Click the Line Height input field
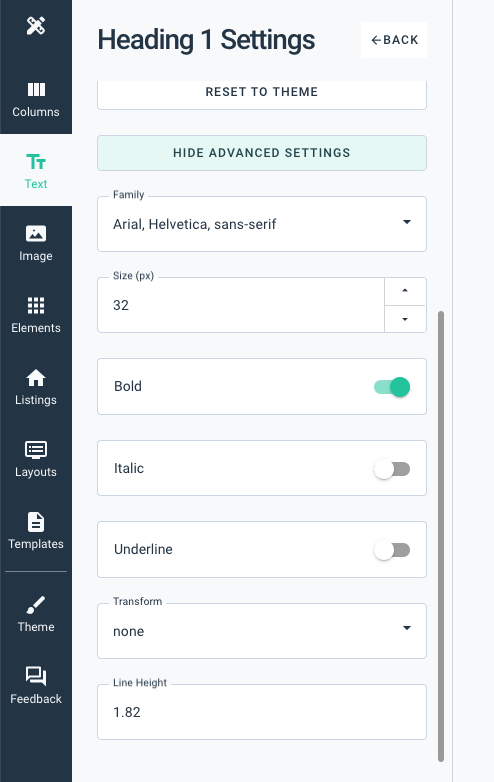The image size is (494, 782). pyautogui.click(x=262, y=712)
